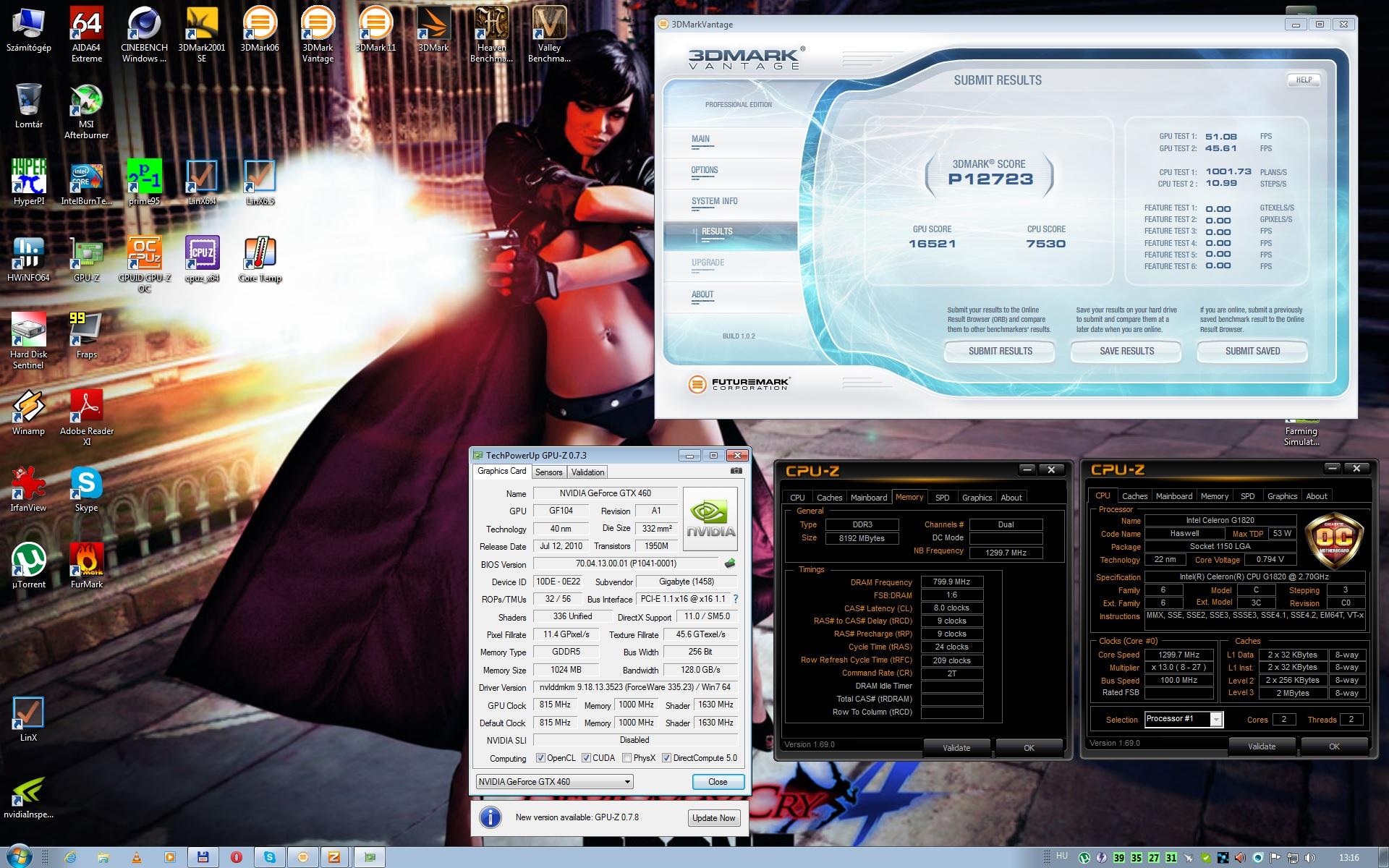Click the bus interface question mark icon
The width and height of the screenshot is (1389, 868).
click(736, 599)
